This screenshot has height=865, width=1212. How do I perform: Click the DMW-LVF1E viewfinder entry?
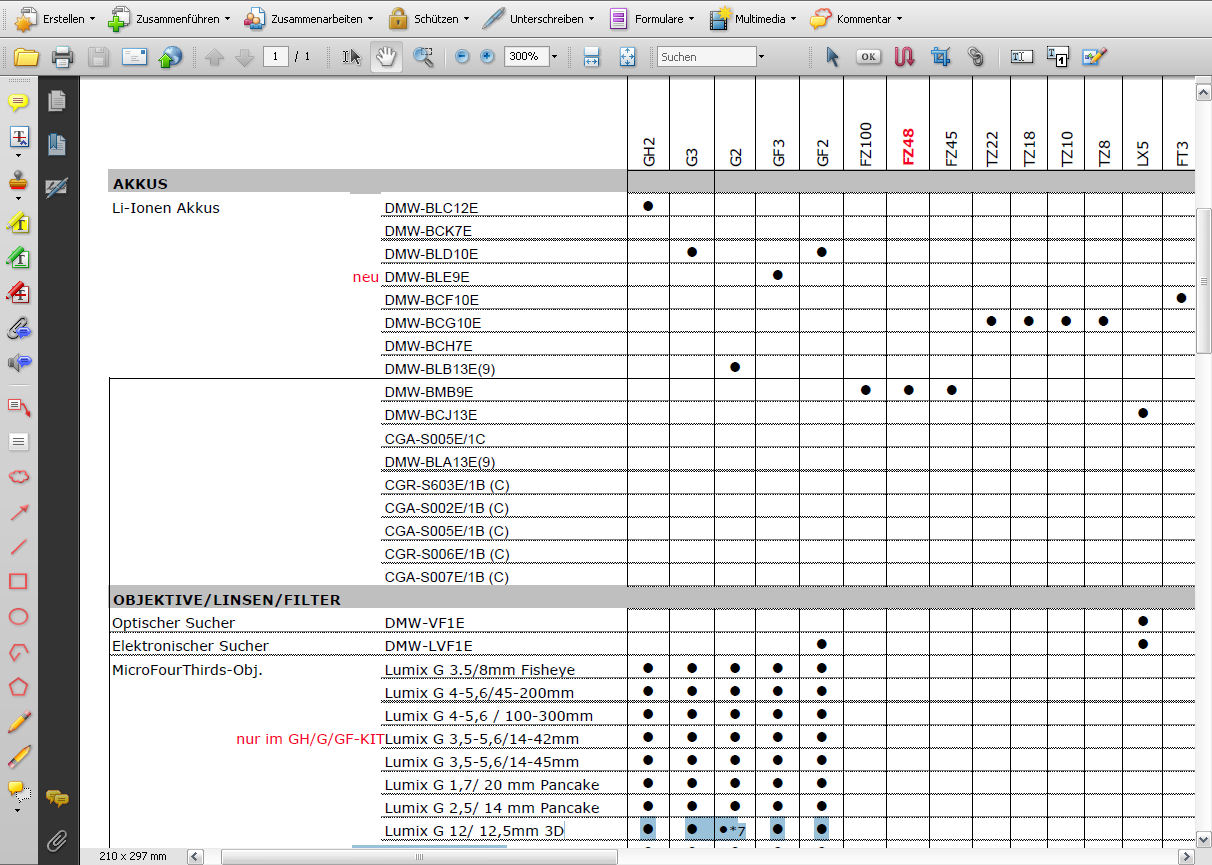(429, 646)
